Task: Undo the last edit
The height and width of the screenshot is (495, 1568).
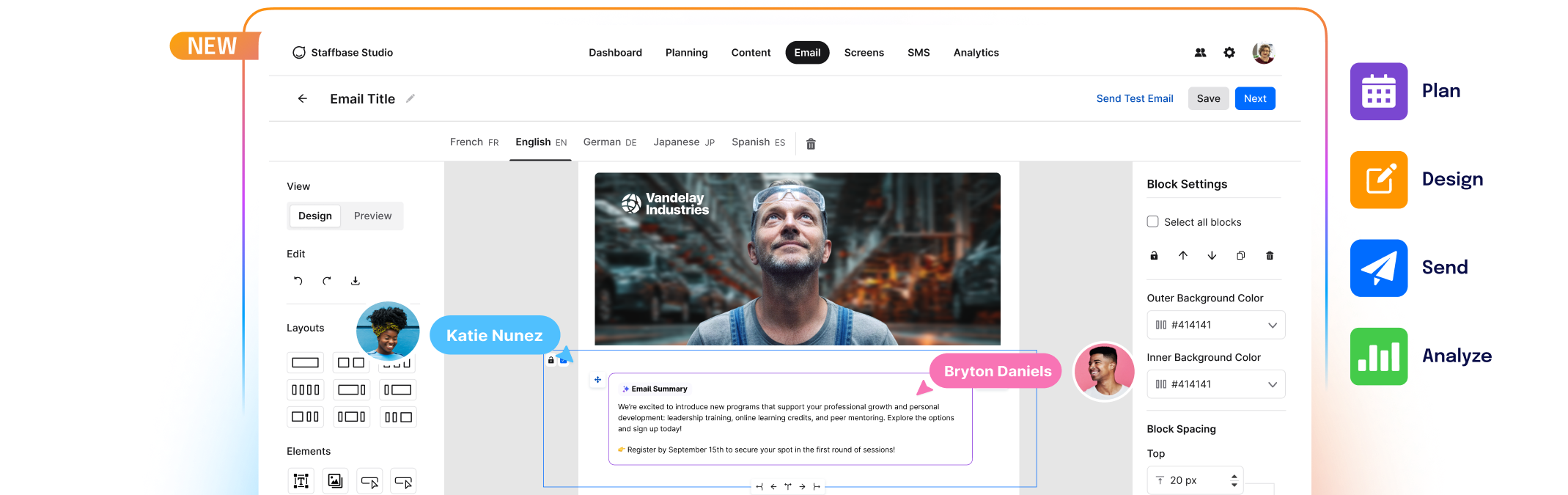Action: 298,281
